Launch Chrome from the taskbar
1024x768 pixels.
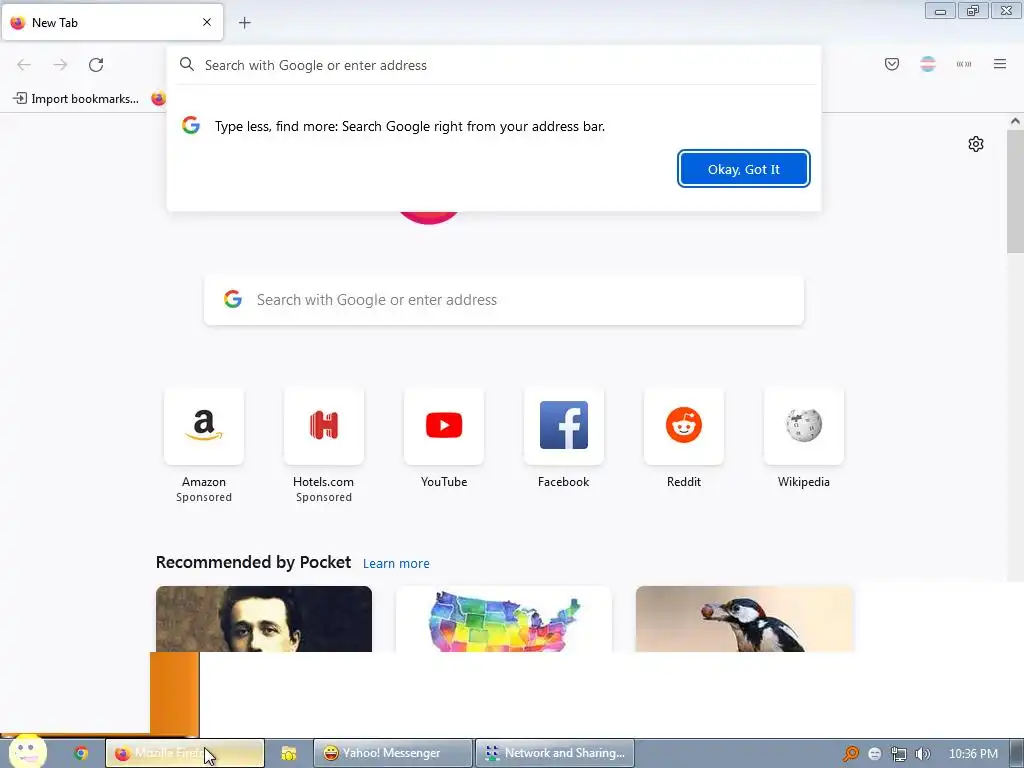tap(81, 753)
